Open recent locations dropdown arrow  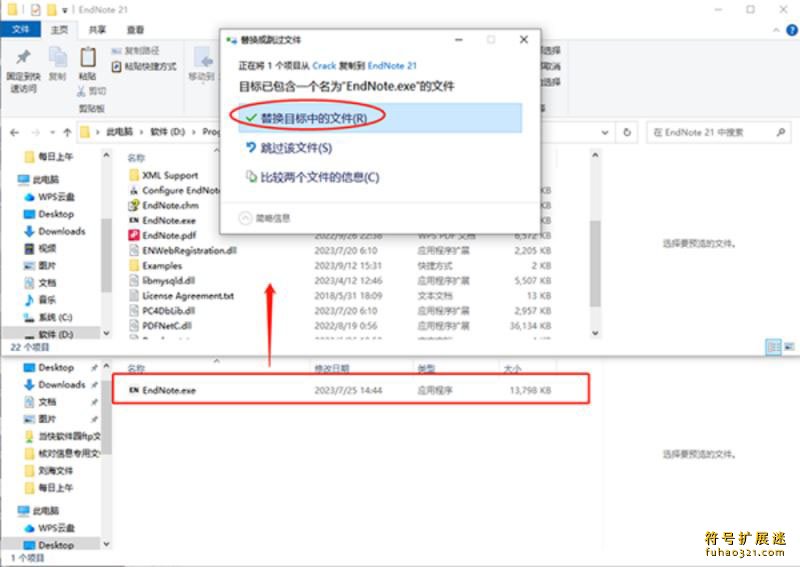(x=53, y=133)
